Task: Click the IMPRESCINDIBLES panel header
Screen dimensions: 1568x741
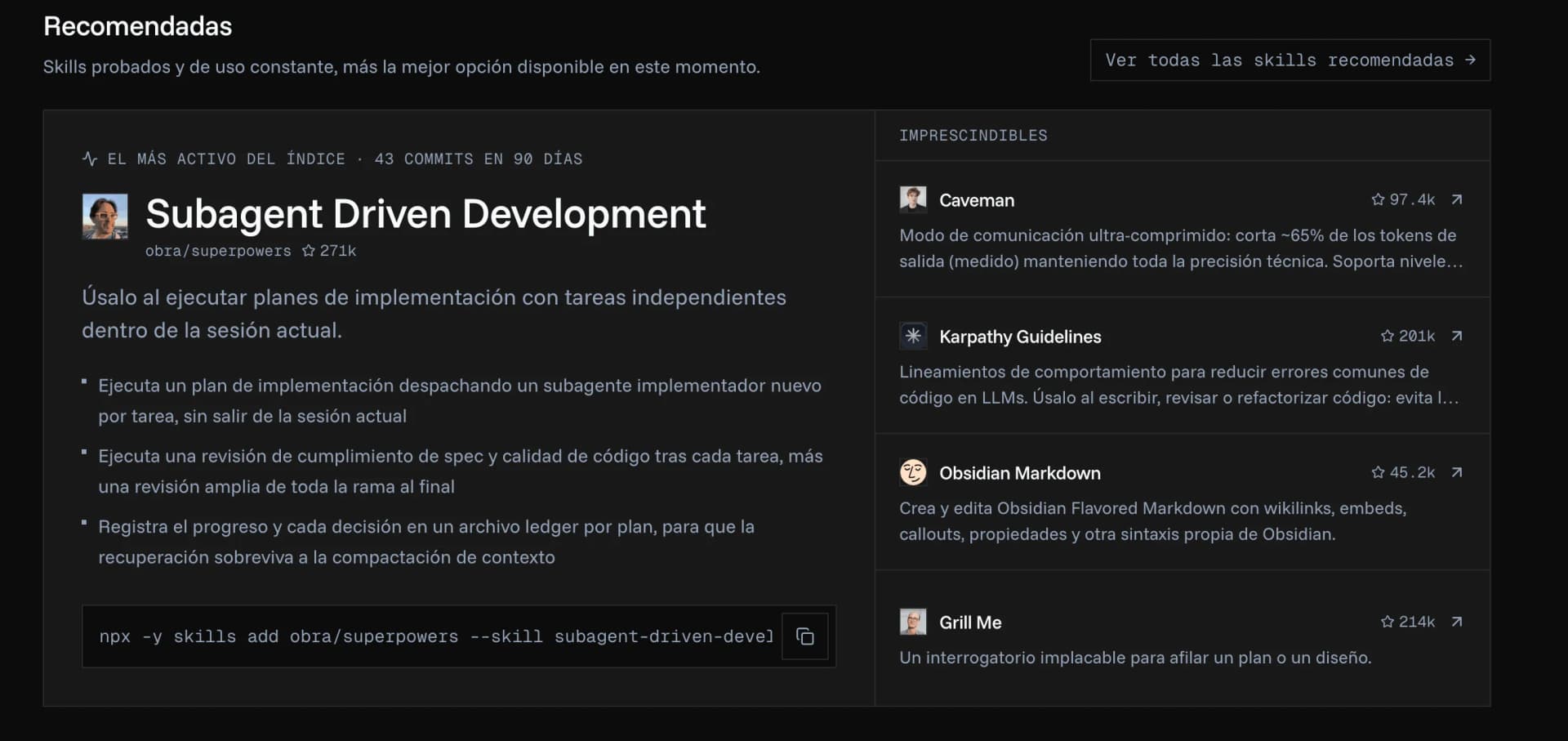Action: (973, 136)
